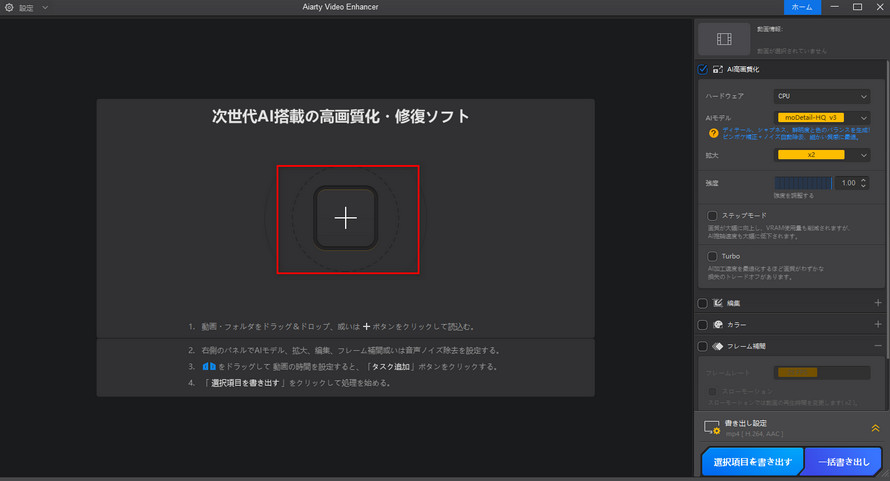890x481 pixels.
Task: Decrease 強度 with the down stepper arrow
Action: (863, 186)
